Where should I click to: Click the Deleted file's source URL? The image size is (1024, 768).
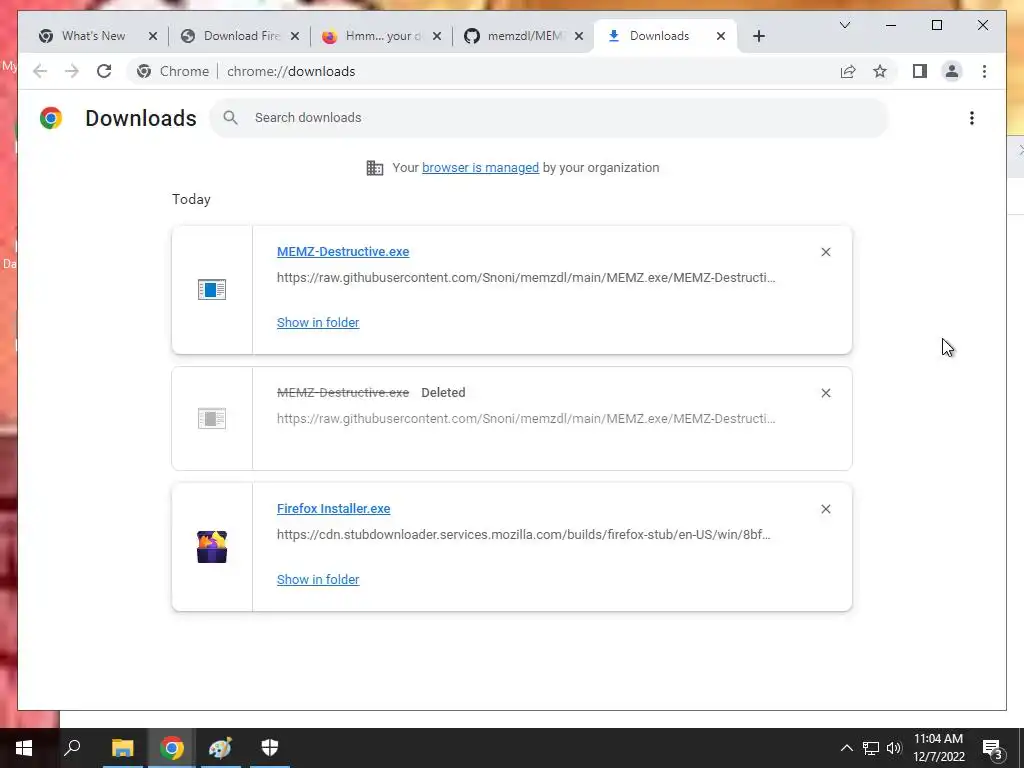(x=526, y=419)
